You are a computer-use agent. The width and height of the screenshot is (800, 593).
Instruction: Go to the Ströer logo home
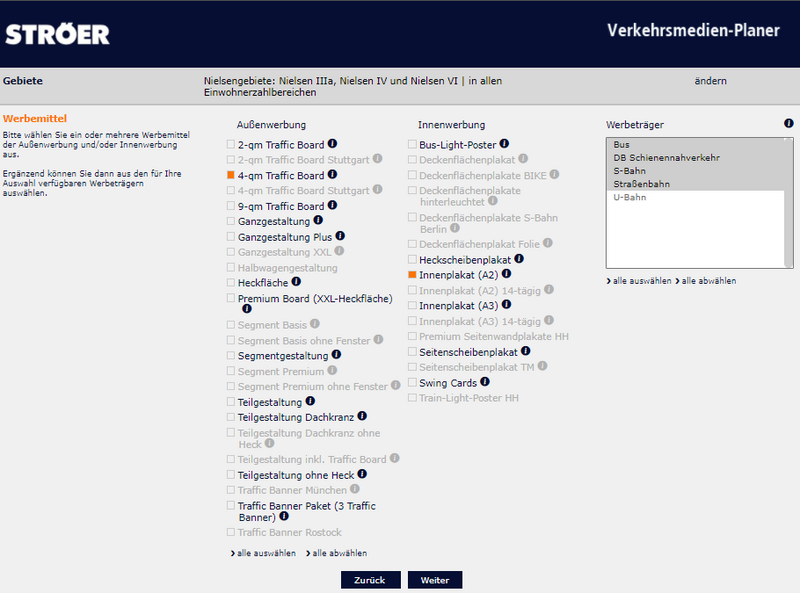(x=58, y=35)
